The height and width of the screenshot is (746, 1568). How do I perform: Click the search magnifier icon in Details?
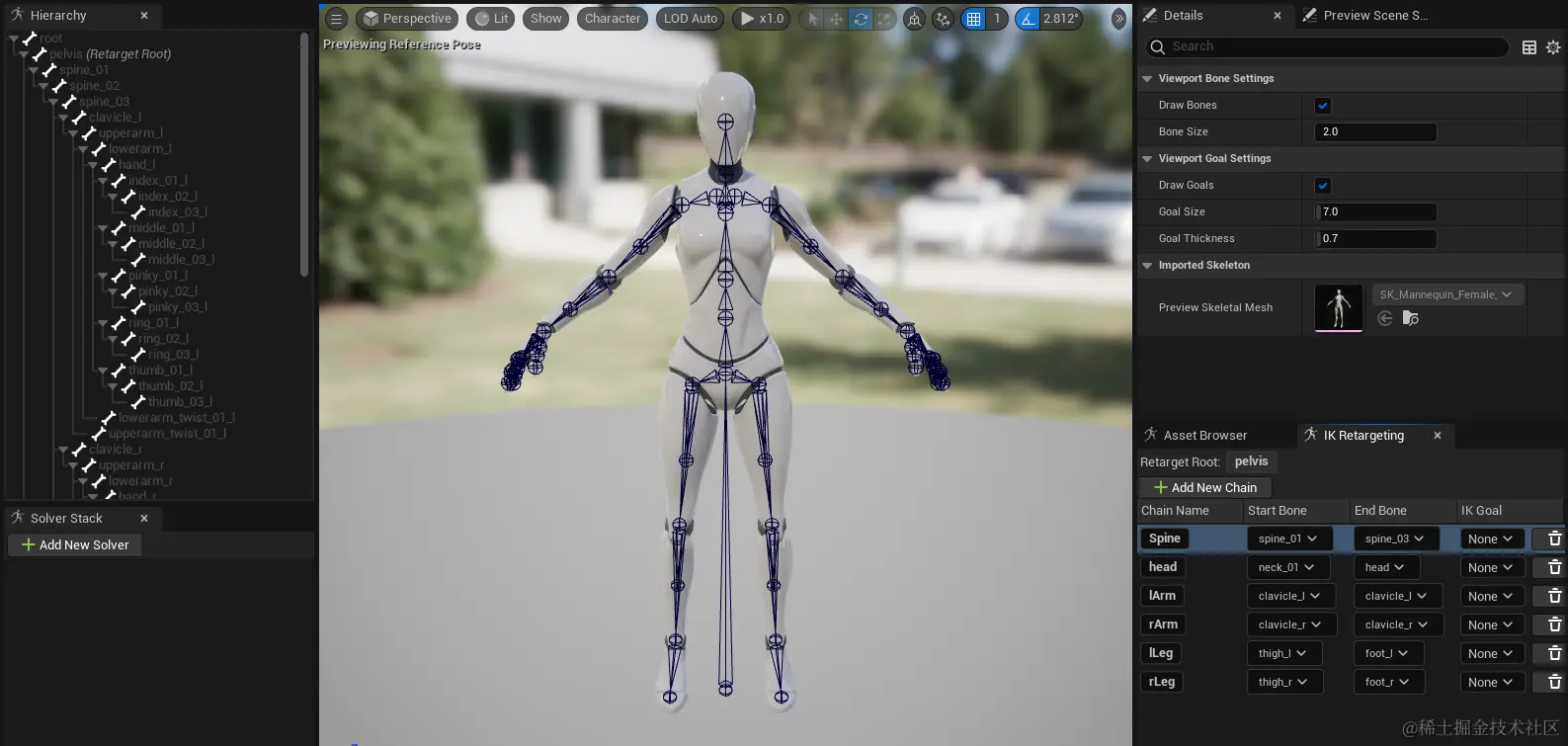(x=1157, y=46)
